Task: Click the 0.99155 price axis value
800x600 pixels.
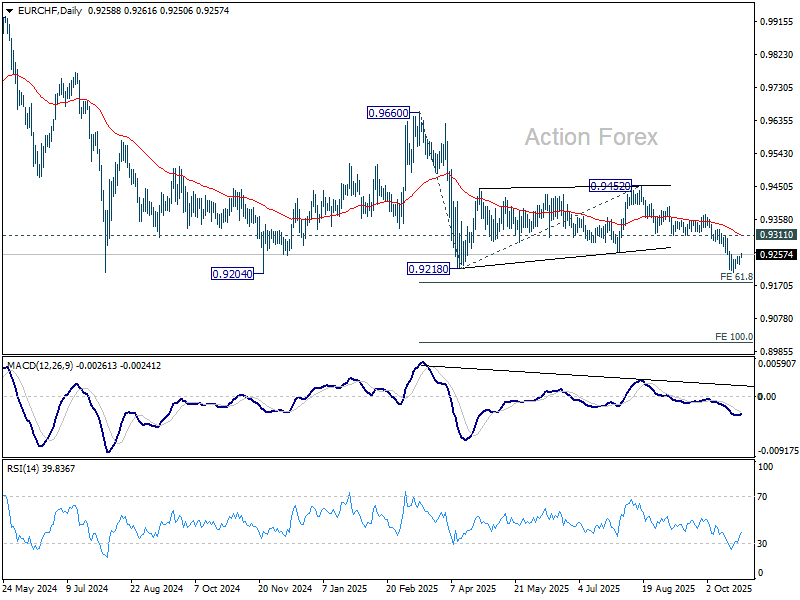Action: tap(777, 21)
